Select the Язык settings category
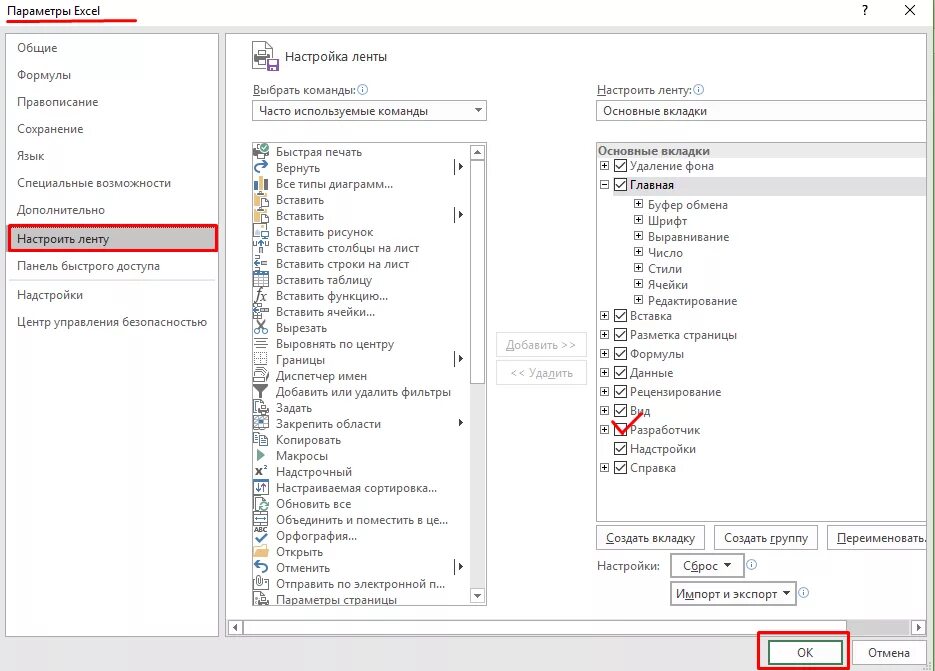 [112, 156]
